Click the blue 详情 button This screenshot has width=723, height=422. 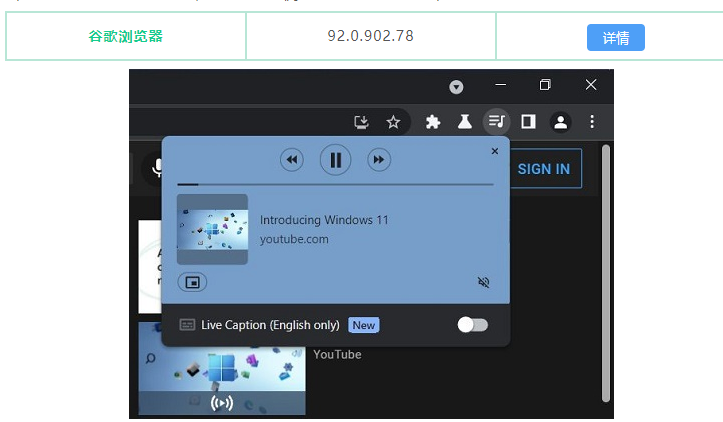click(615, 38)
